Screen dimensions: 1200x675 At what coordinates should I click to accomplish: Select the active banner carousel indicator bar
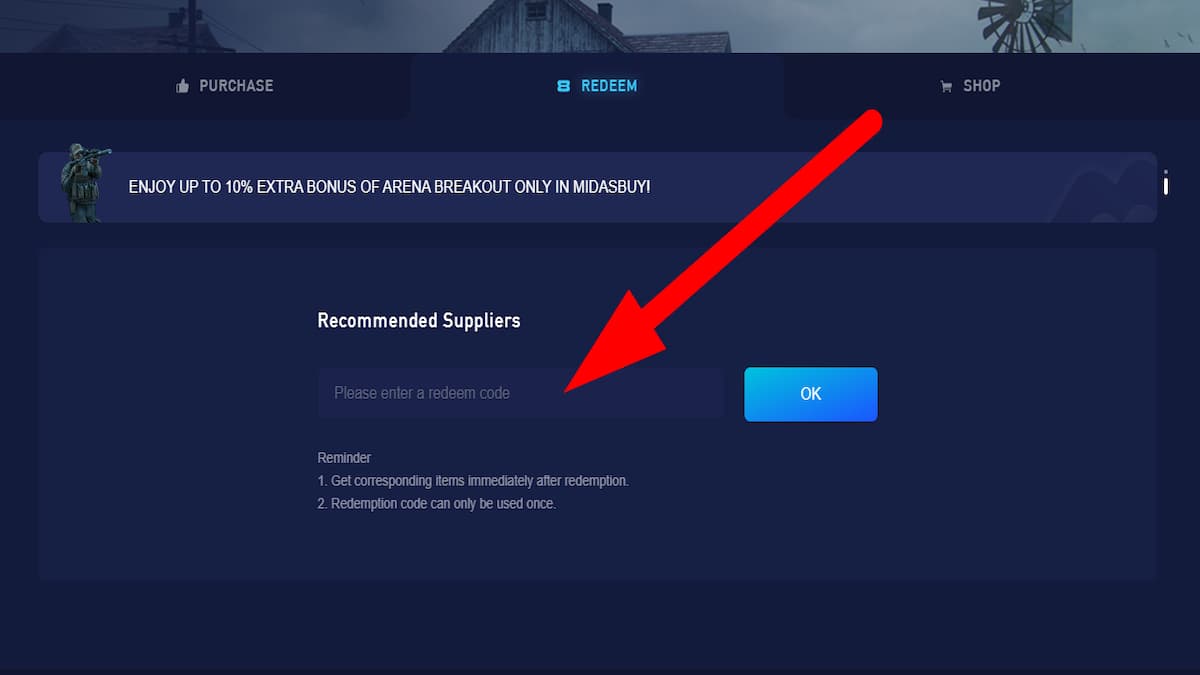coord(1166,187)
